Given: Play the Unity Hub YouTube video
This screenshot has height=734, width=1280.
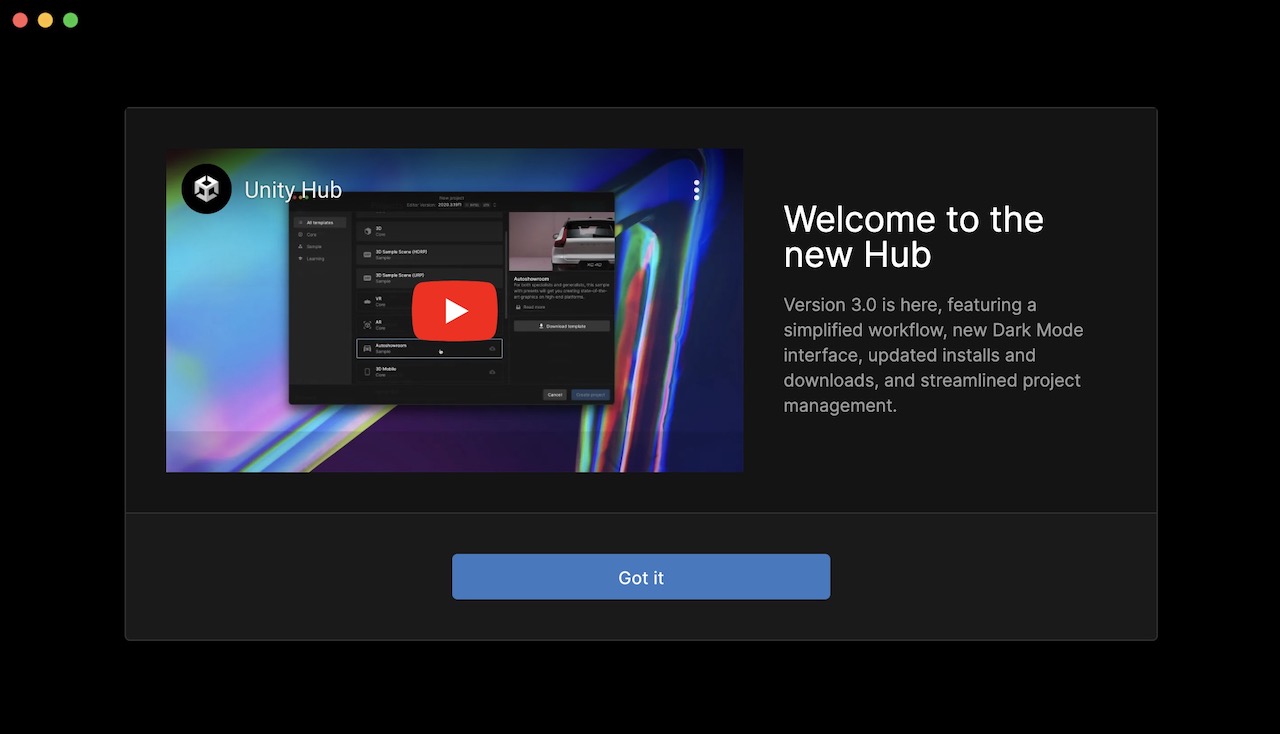Looking at the screenshot, I should coord(454,311).
